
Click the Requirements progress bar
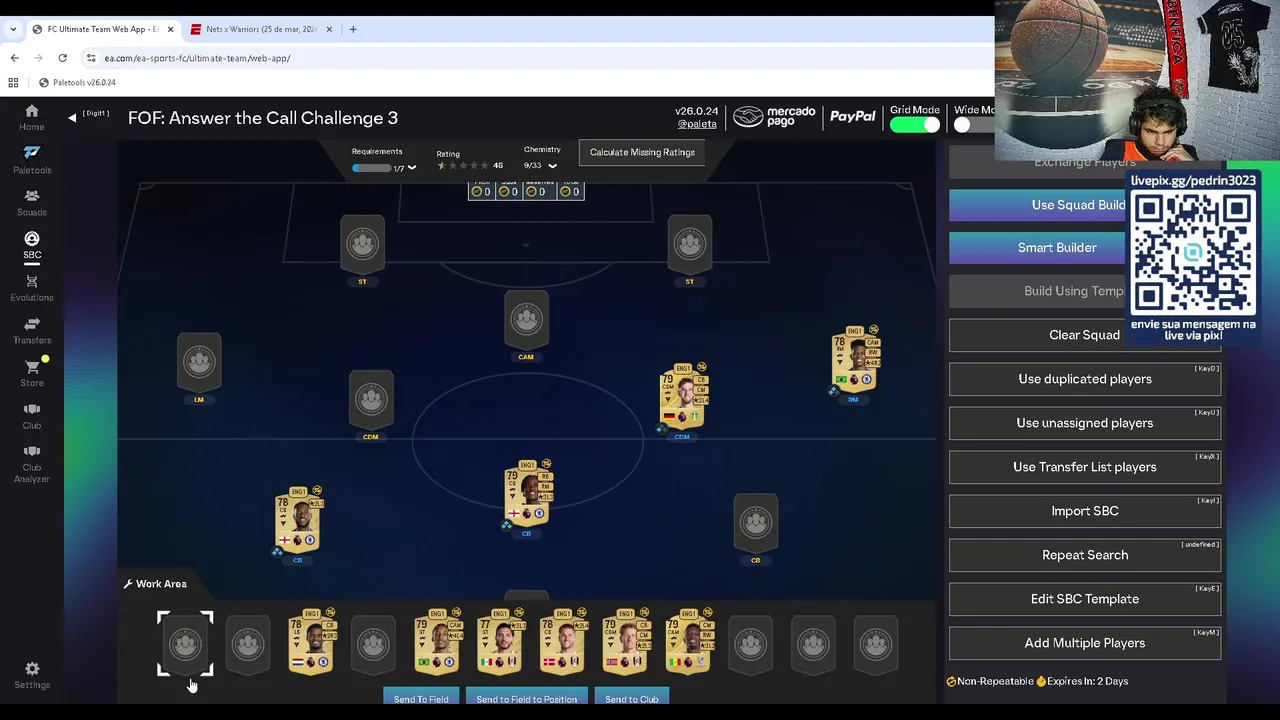(x=371, y=168)
